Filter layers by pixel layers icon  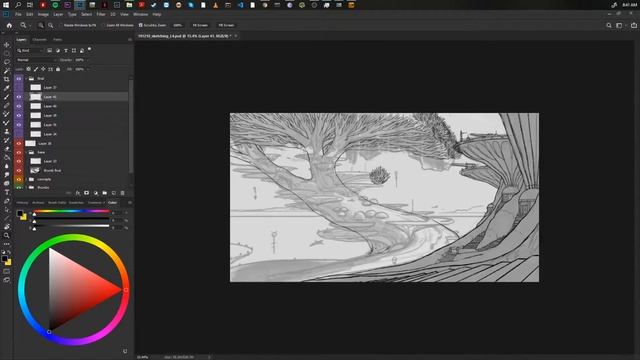coord(49,51)
